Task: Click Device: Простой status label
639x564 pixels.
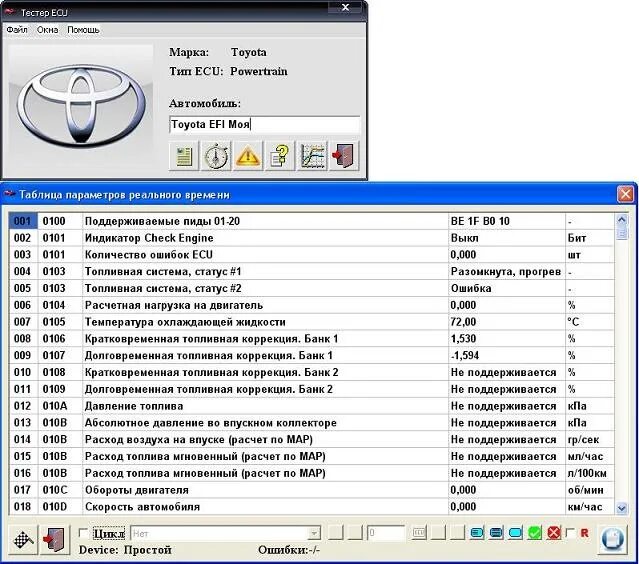Action: click(x=125, y=550)
